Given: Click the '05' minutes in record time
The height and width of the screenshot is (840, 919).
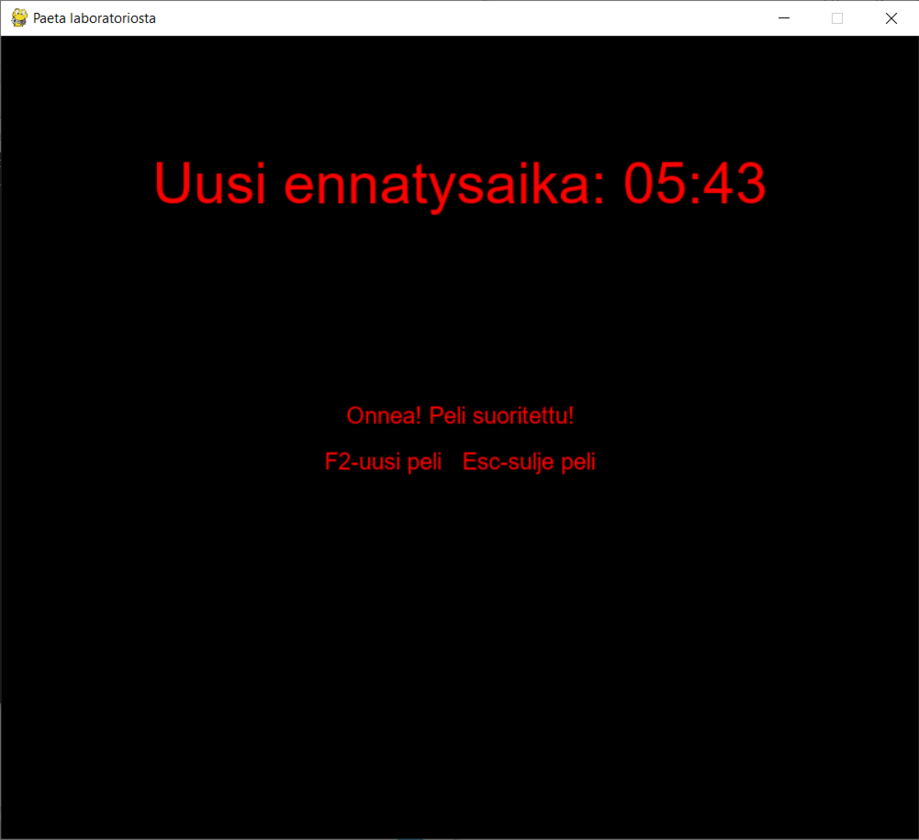Looking at the screenshot, I should click(657, 184).
